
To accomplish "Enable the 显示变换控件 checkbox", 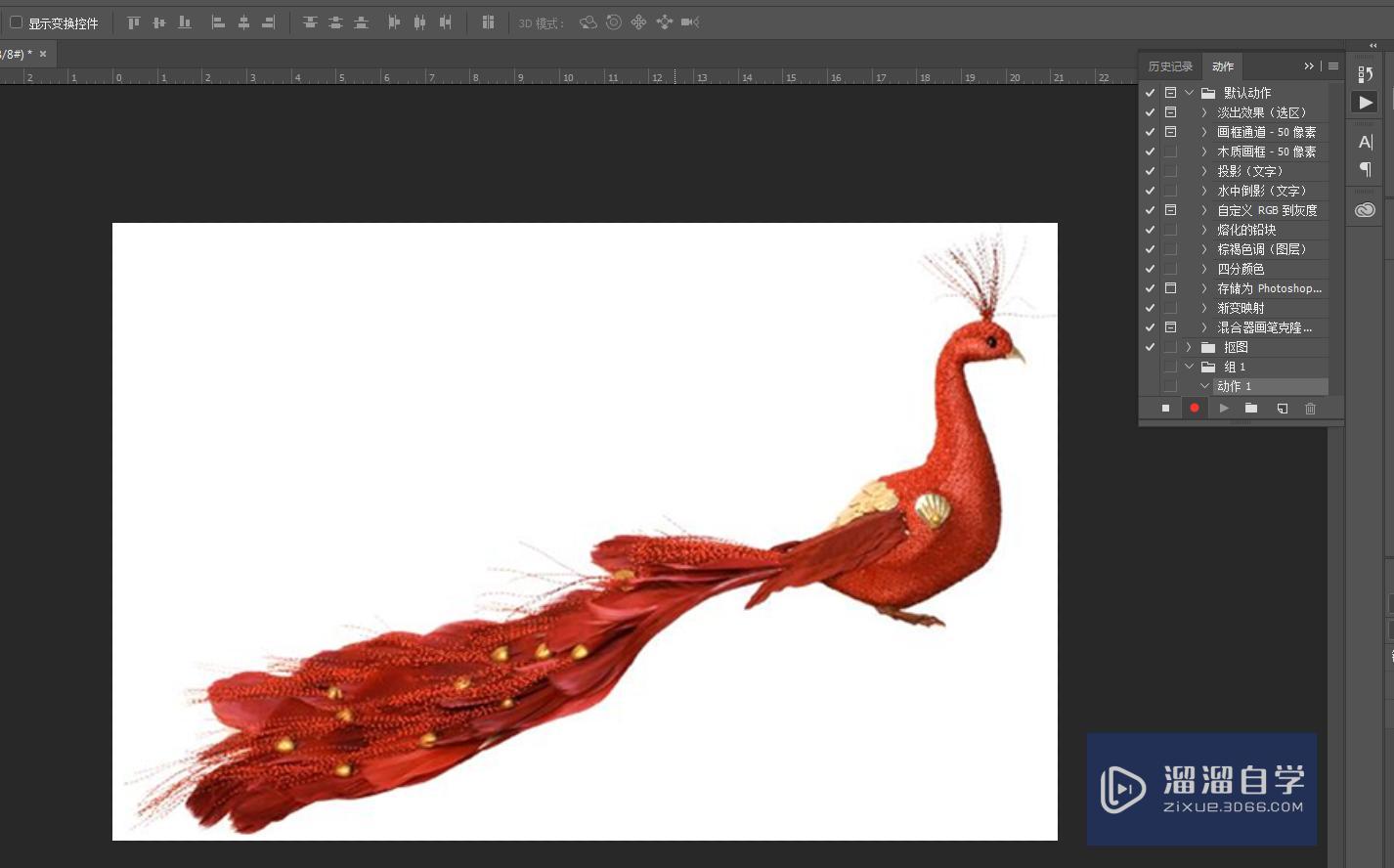I will coord(16,22).
